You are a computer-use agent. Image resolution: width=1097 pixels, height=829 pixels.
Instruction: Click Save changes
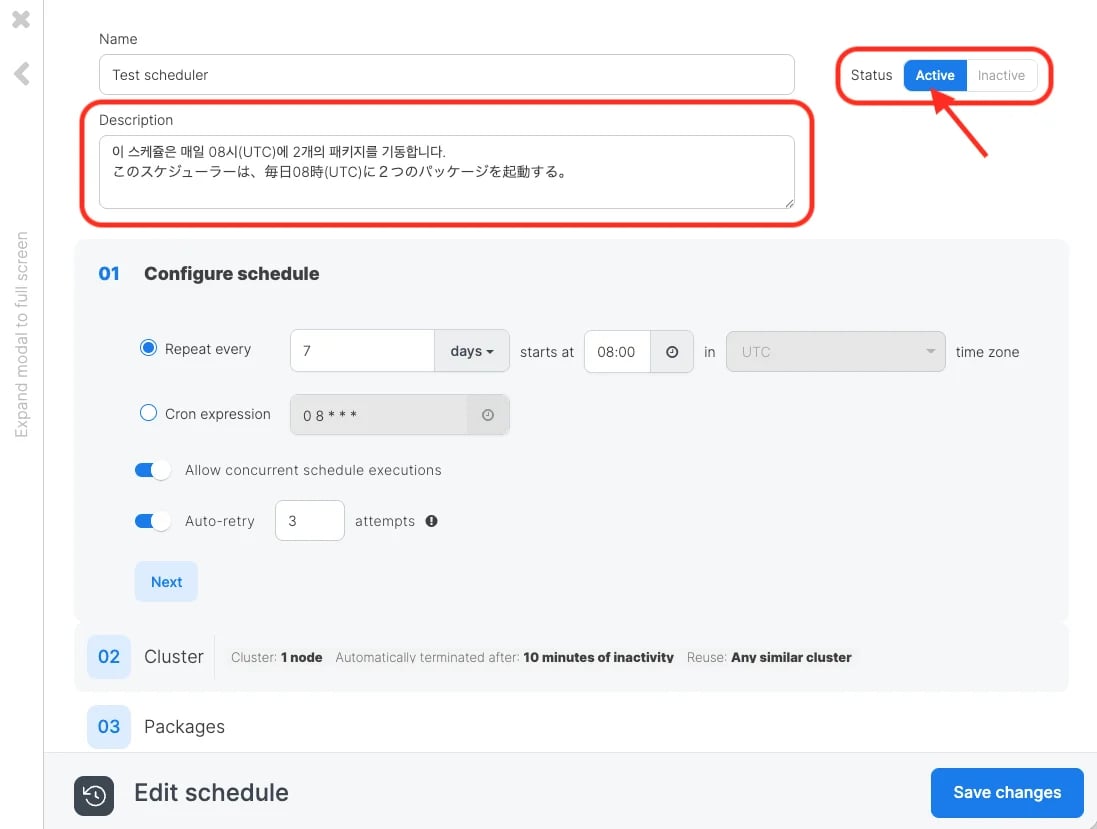(x=1007, y=793)
